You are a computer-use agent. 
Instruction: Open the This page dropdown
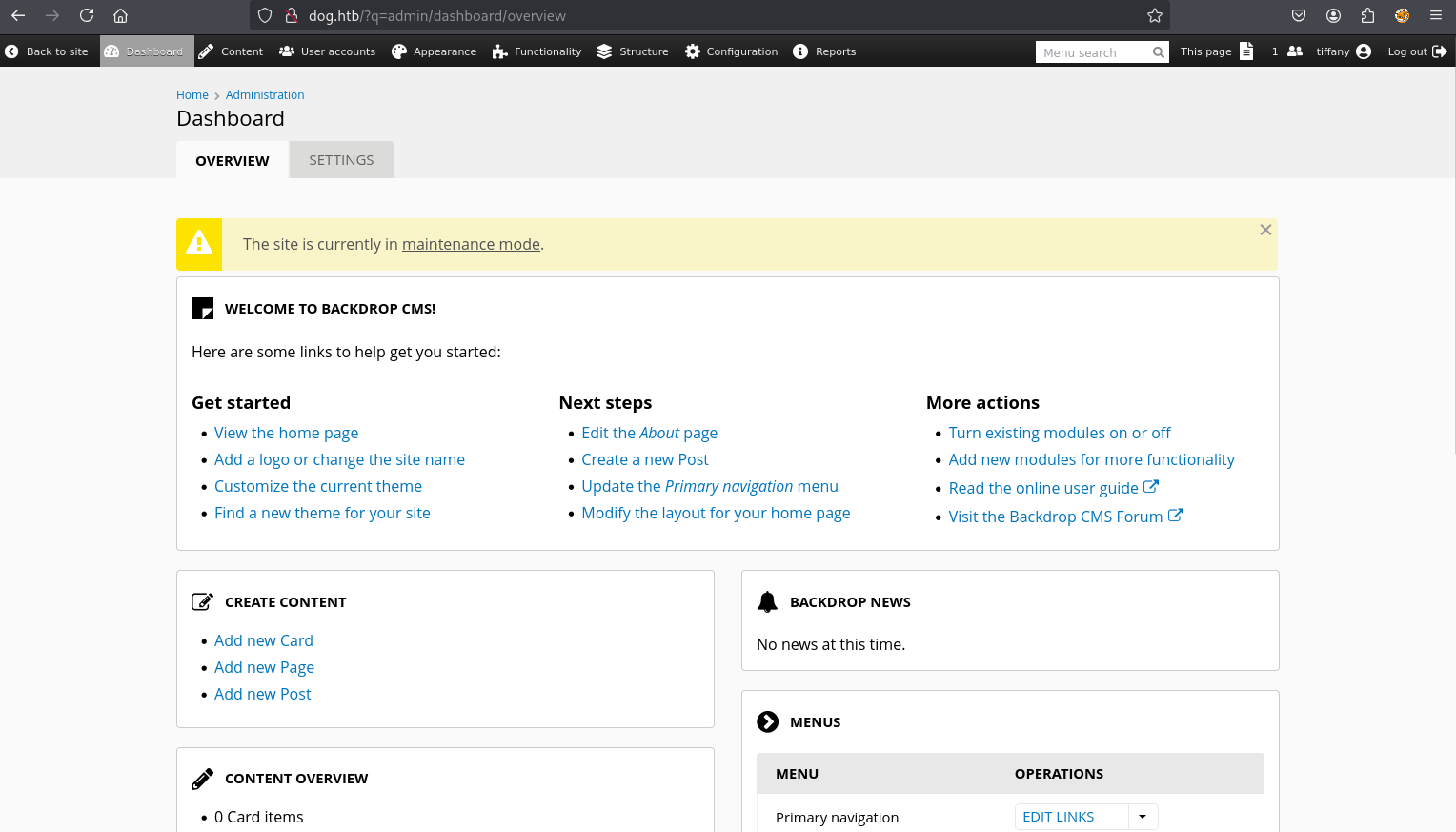click(x=1217, y=51)
